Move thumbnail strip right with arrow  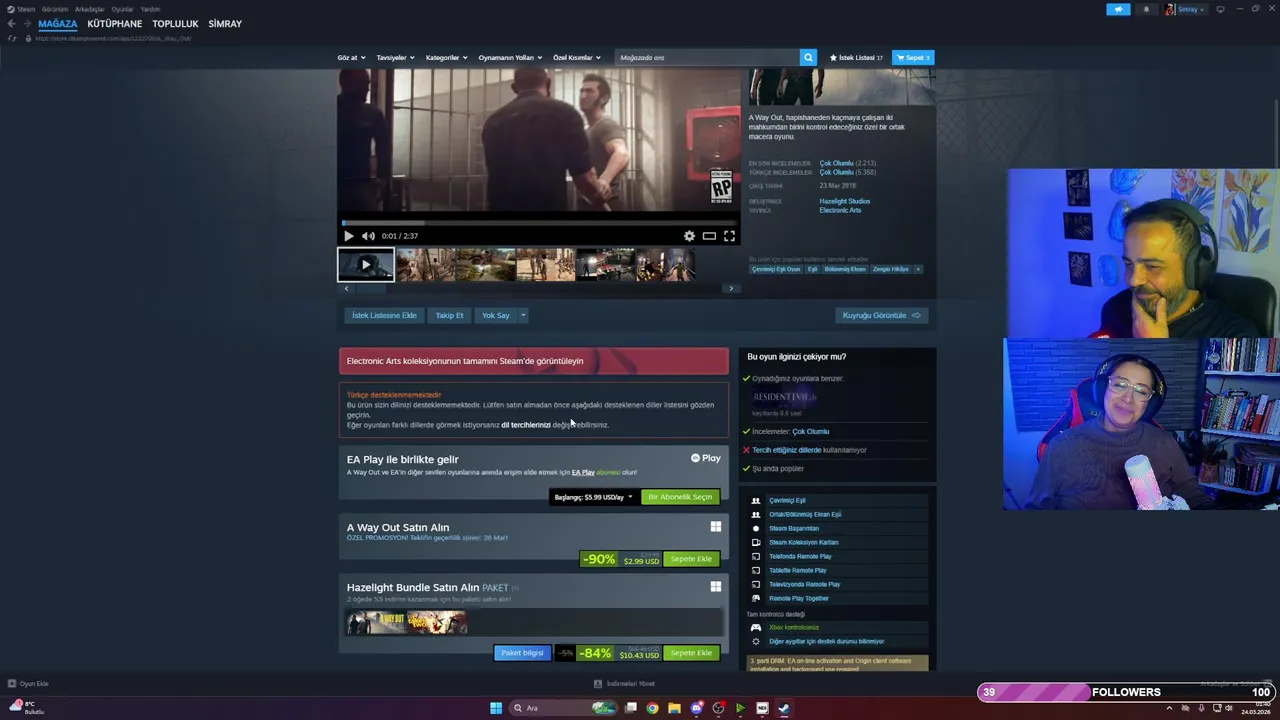tap(731, 288)
